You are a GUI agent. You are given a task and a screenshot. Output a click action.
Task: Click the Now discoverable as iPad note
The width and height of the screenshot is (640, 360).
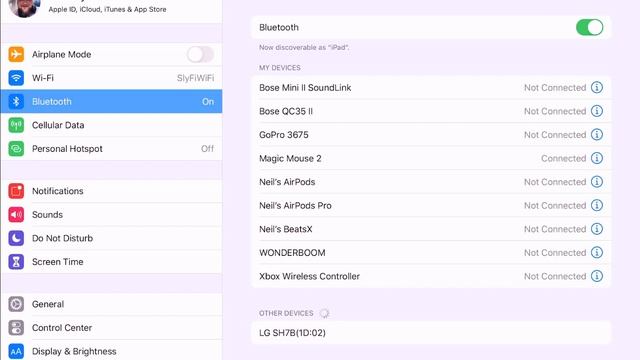(x=304, y=47)
